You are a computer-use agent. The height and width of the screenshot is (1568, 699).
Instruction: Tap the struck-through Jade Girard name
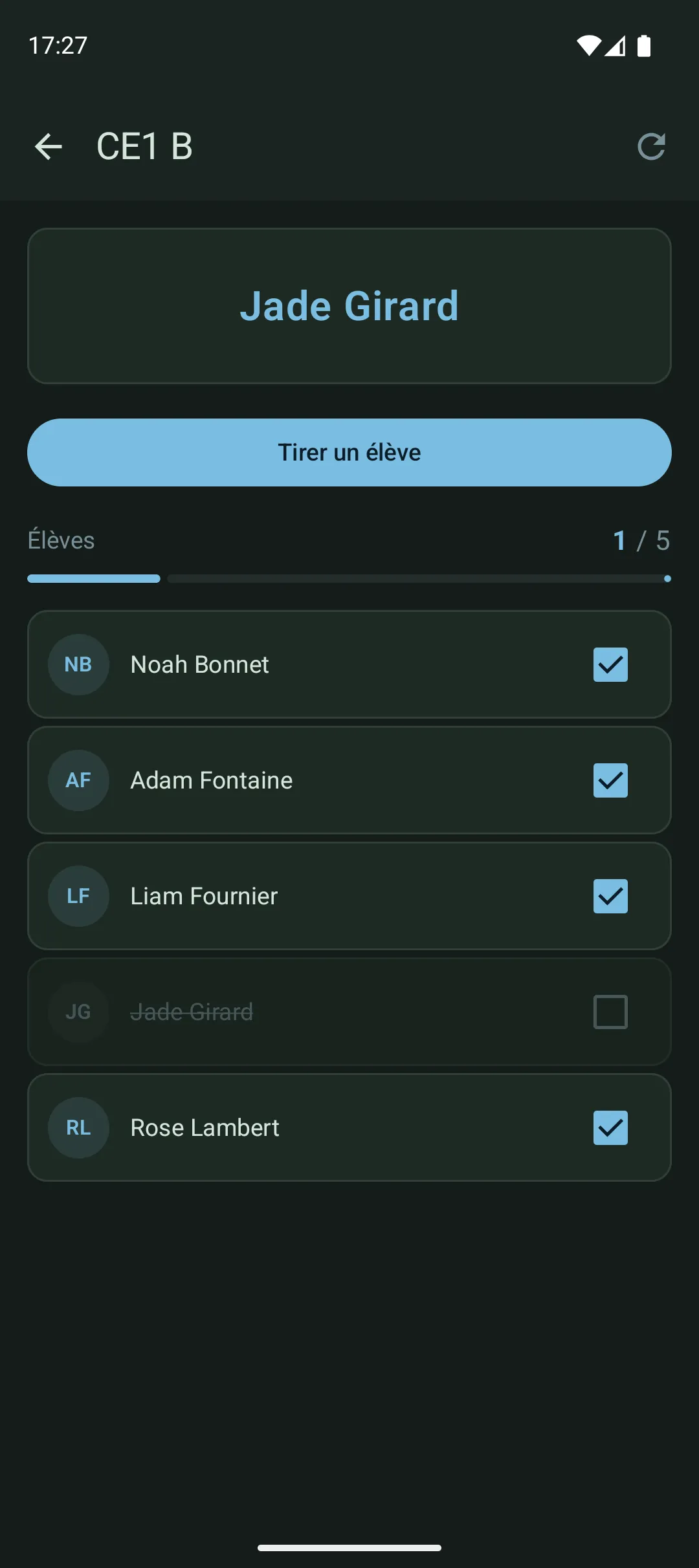point(192,1012)
